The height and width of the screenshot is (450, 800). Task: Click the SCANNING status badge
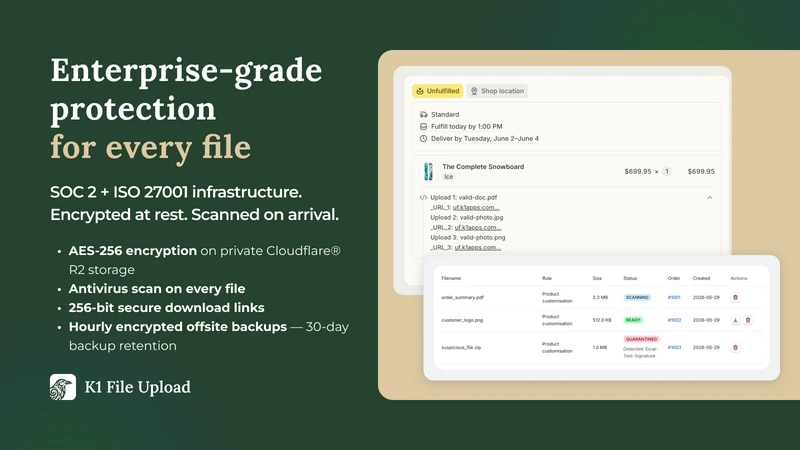coord(637,297)
